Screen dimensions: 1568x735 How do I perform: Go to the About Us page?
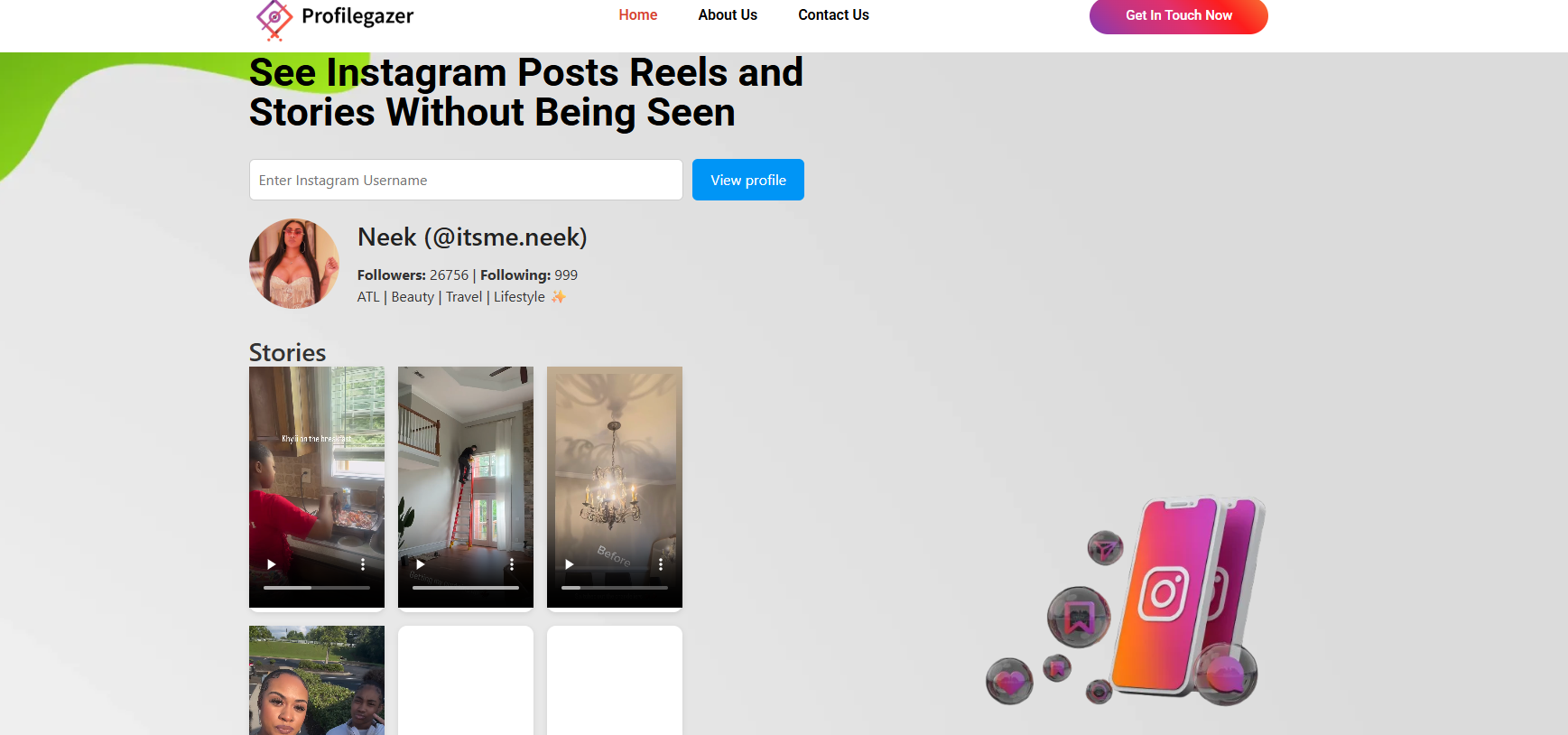728,15
